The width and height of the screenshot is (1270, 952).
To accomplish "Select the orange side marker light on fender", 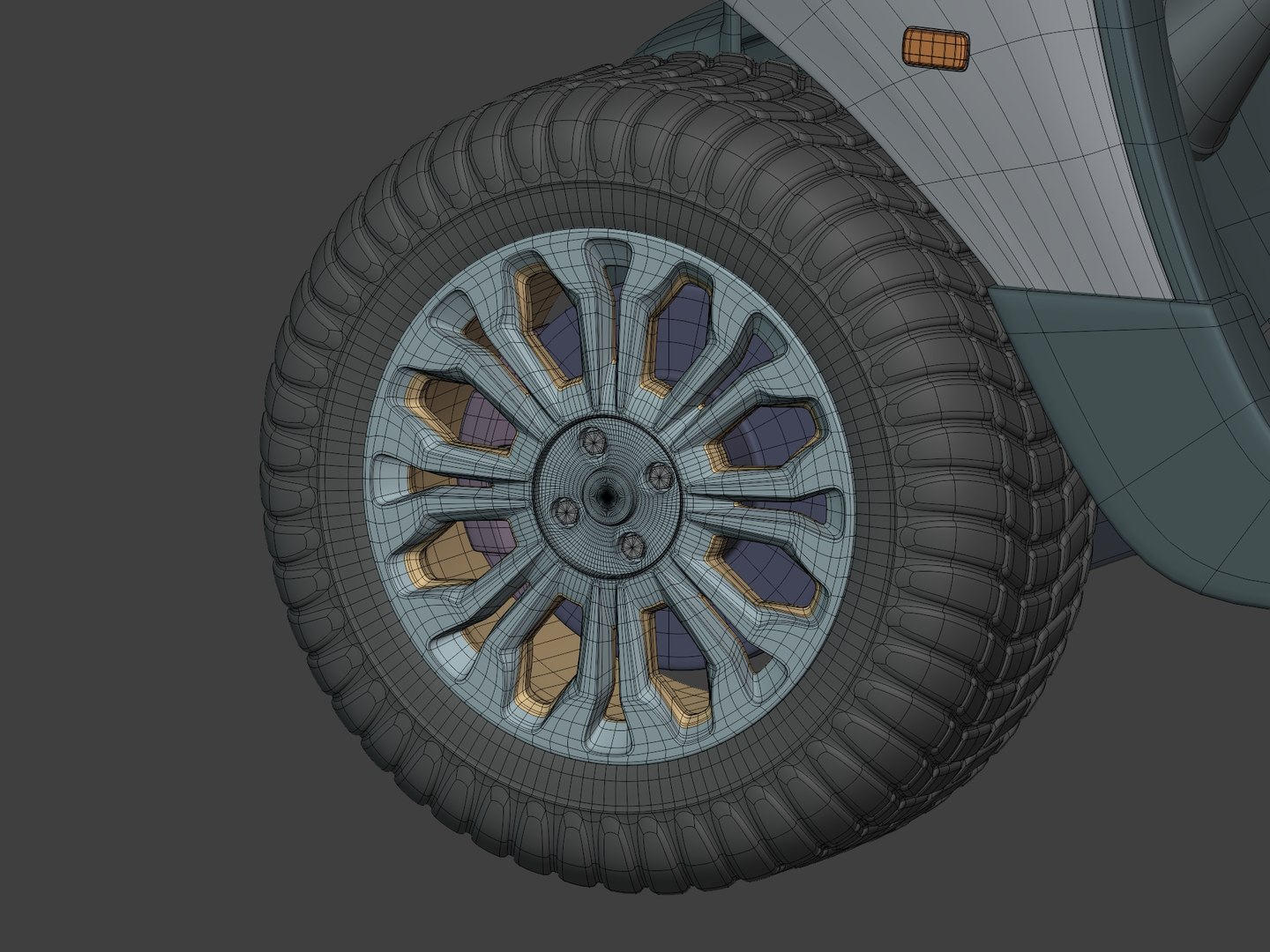I will tap(935, 47).
